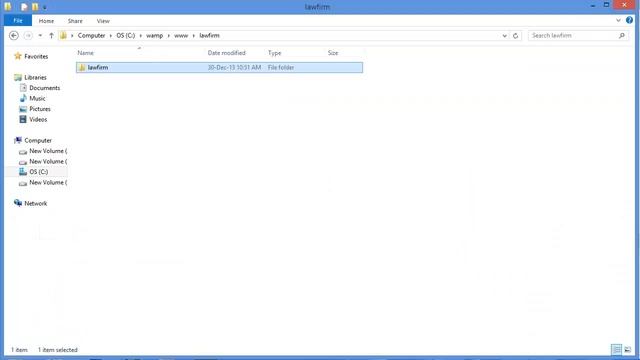Navigate to Computer in the breadcrumb
Image resolution: width=640 pixels, height=360 pixels.
point(91,36)
